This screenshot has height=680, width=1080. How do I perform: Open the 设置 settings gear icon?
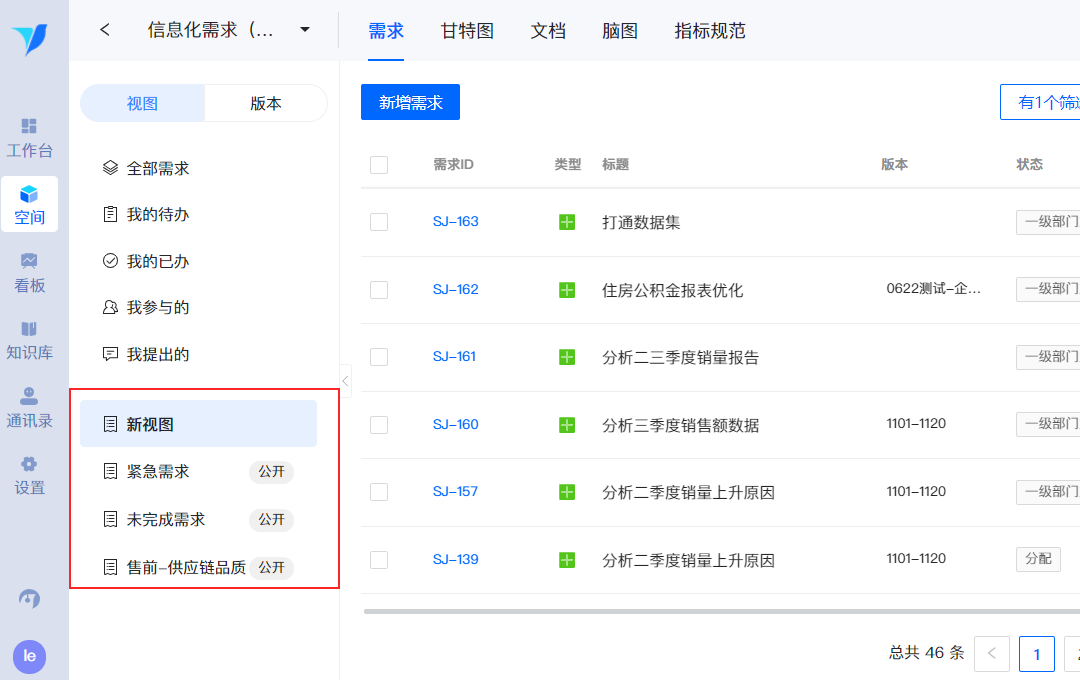point(29,464)
